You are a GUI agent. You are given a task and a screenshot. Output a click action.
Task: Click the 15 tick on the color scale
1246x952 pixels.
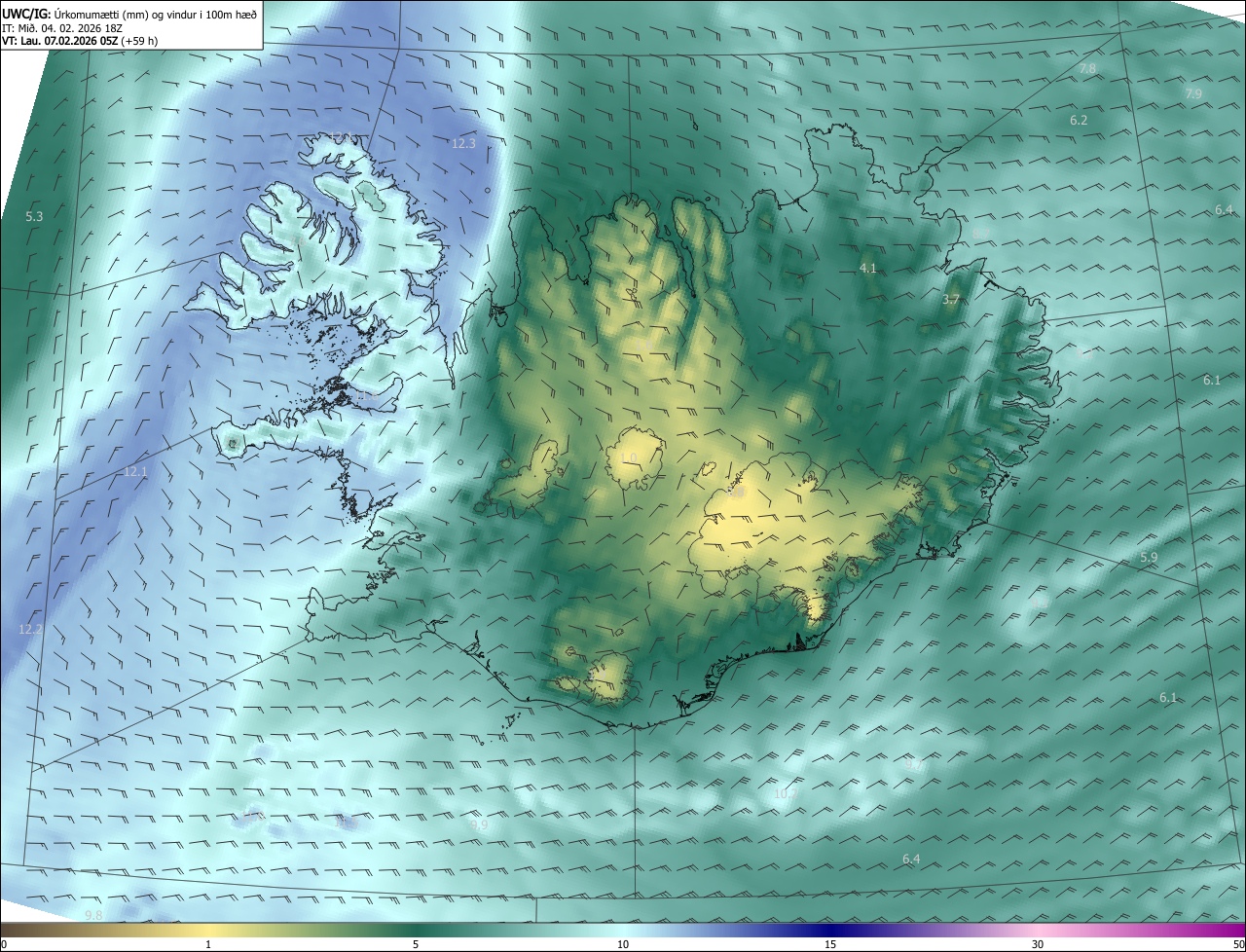(830, 944)
